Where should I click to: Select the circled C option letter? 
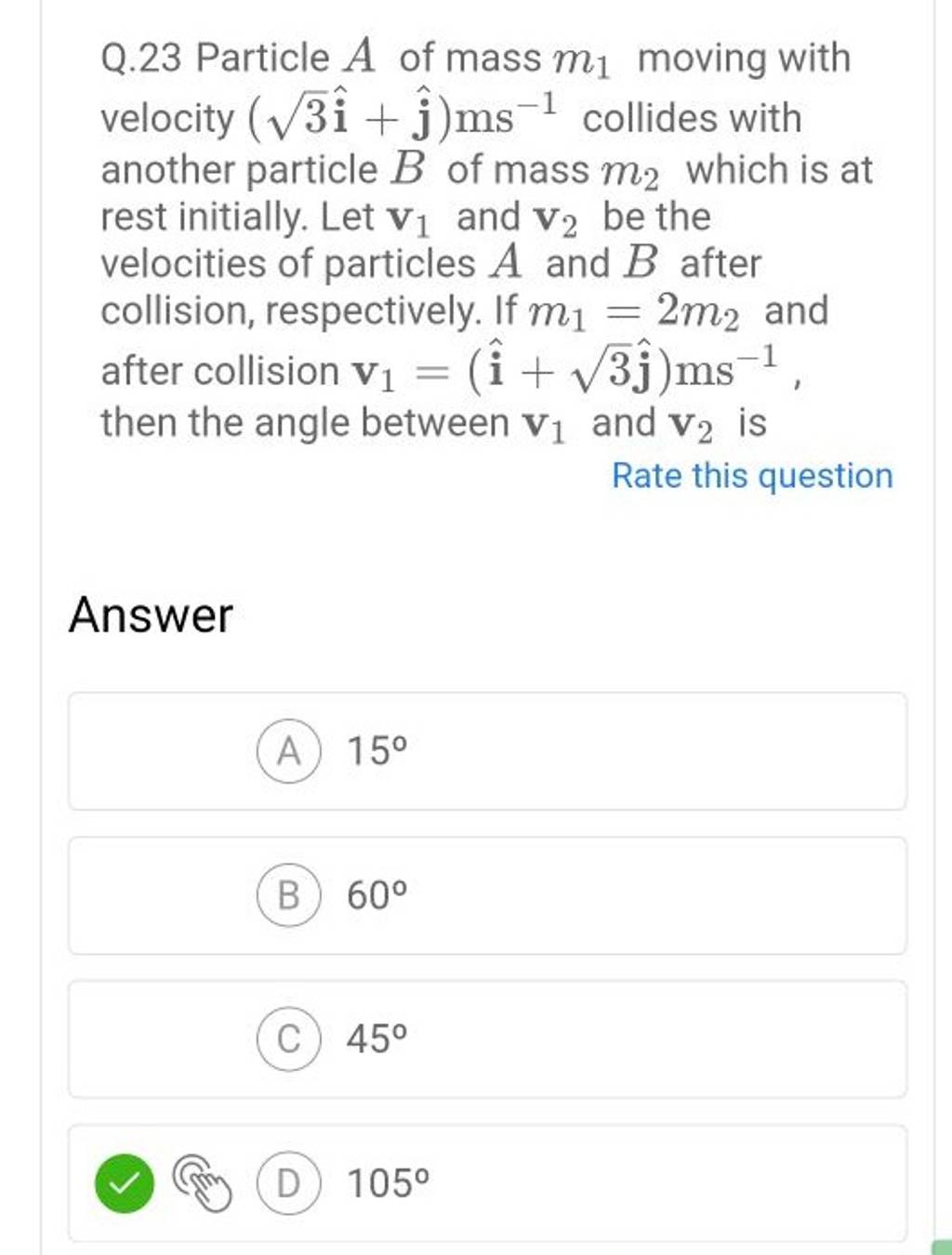(x=288, y=1039)
